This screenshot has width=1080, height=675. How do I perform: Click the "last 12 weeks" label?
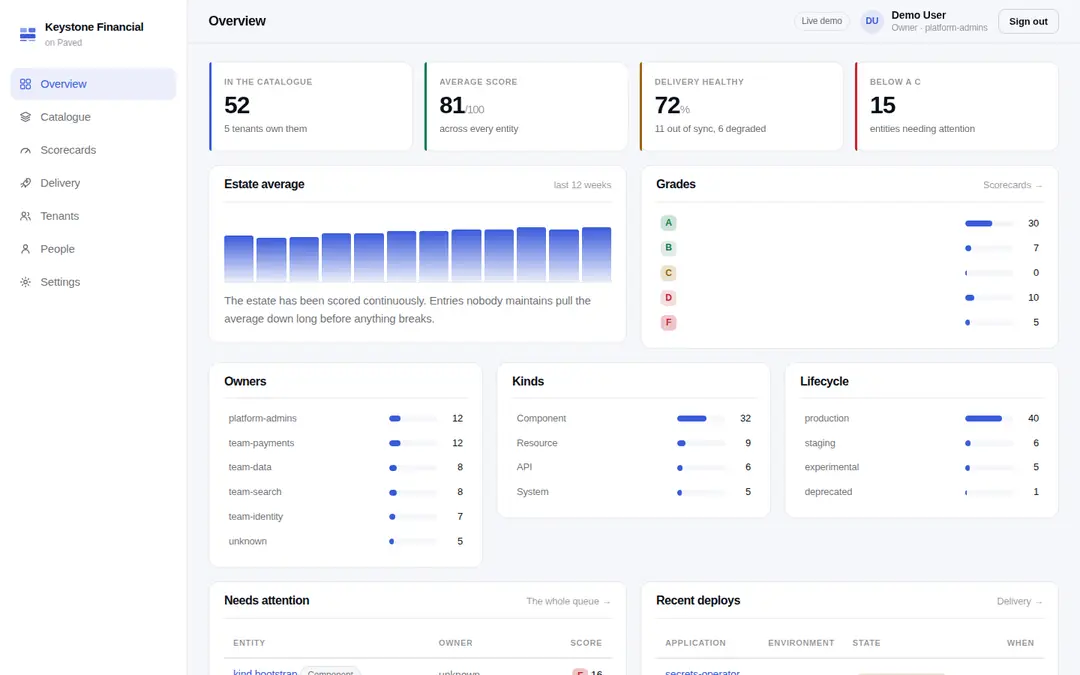[582, 185]
